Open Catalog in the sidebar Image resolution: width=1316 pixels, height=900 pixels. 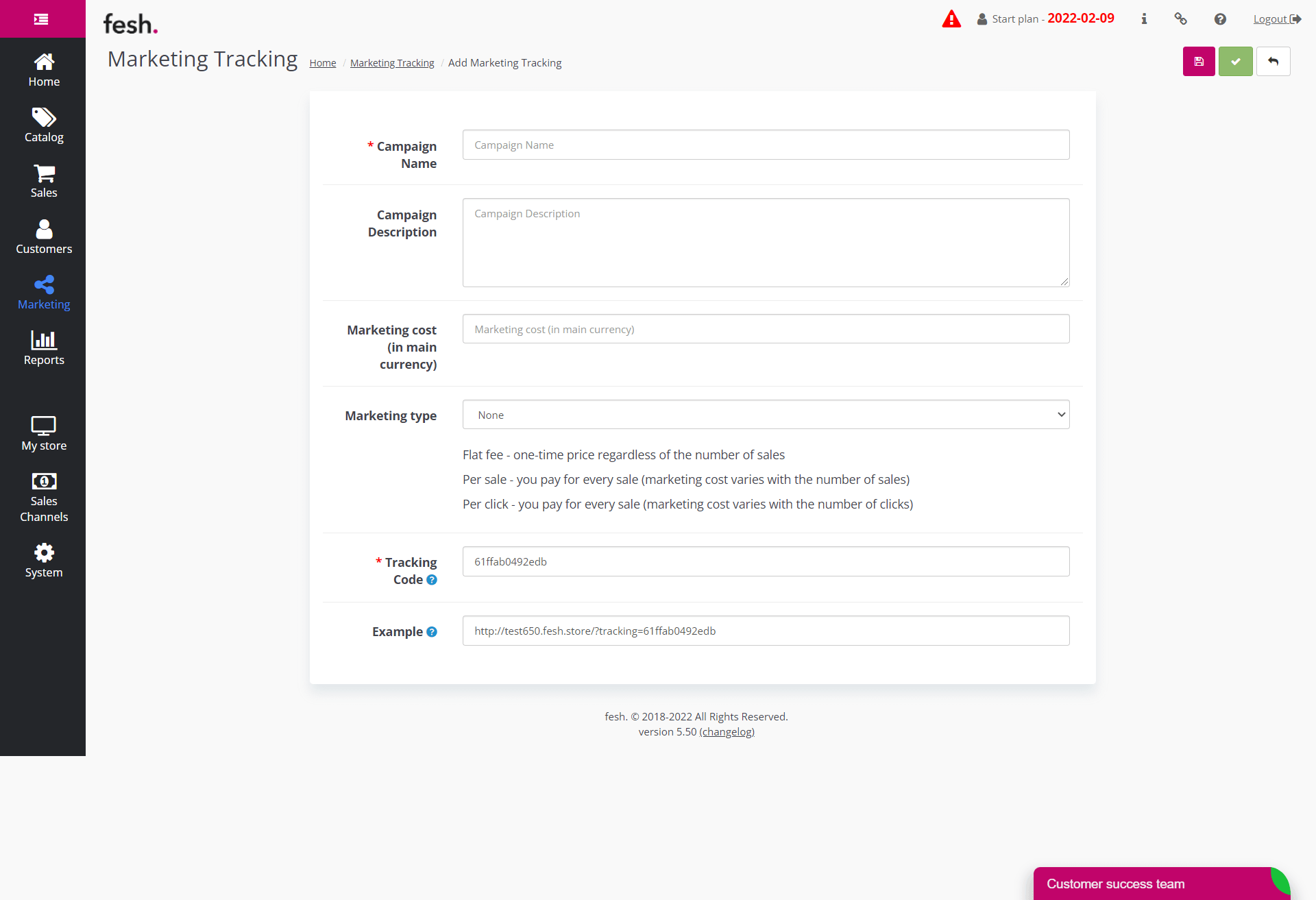coord(44,125)
